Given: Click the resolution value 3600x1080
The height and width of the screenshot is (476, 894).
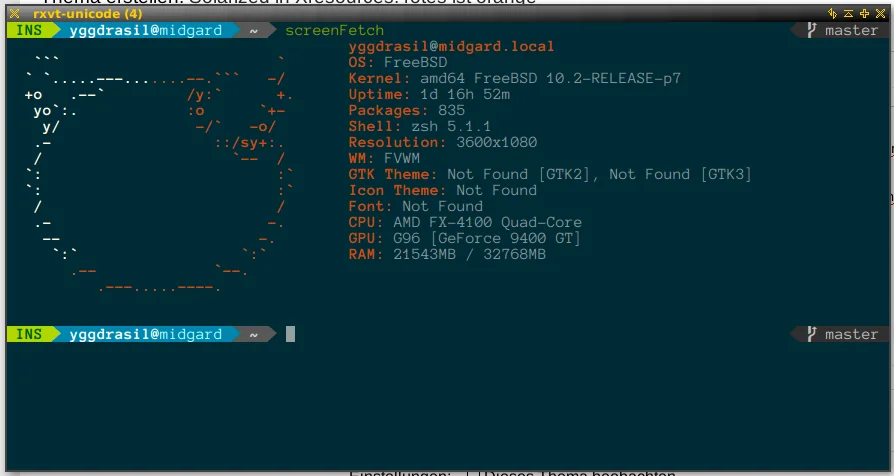Looking at the screenshot, I should pos(497,142).
